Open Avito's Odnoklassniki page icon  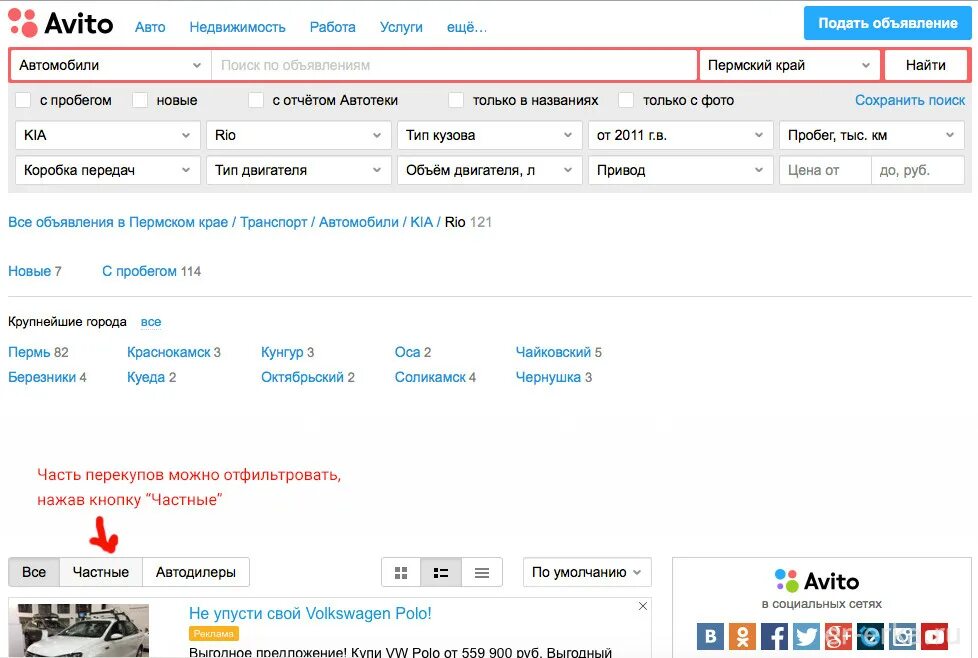(742, 637)
